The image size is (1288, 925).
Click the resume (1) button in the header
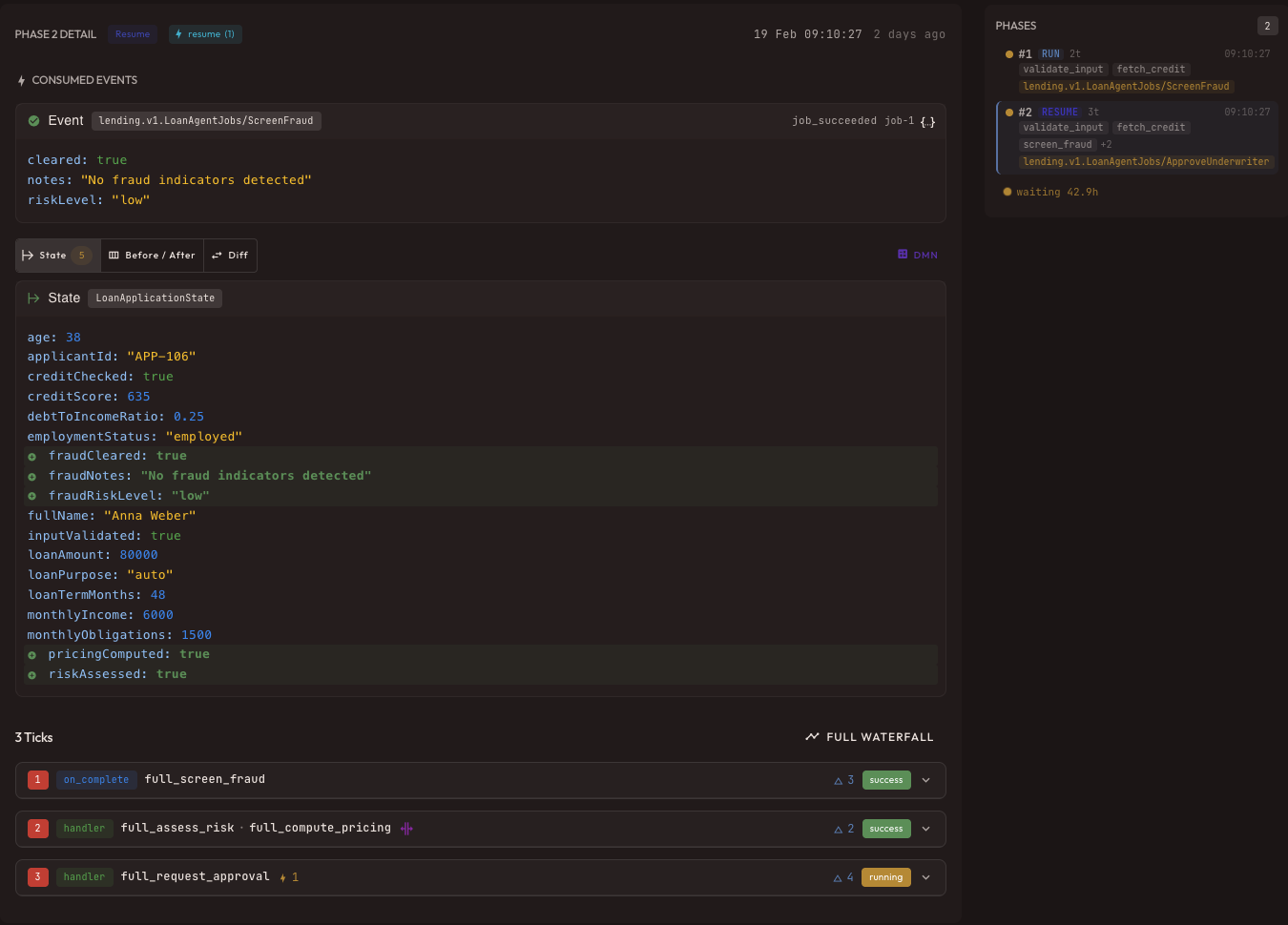(205, 33)
